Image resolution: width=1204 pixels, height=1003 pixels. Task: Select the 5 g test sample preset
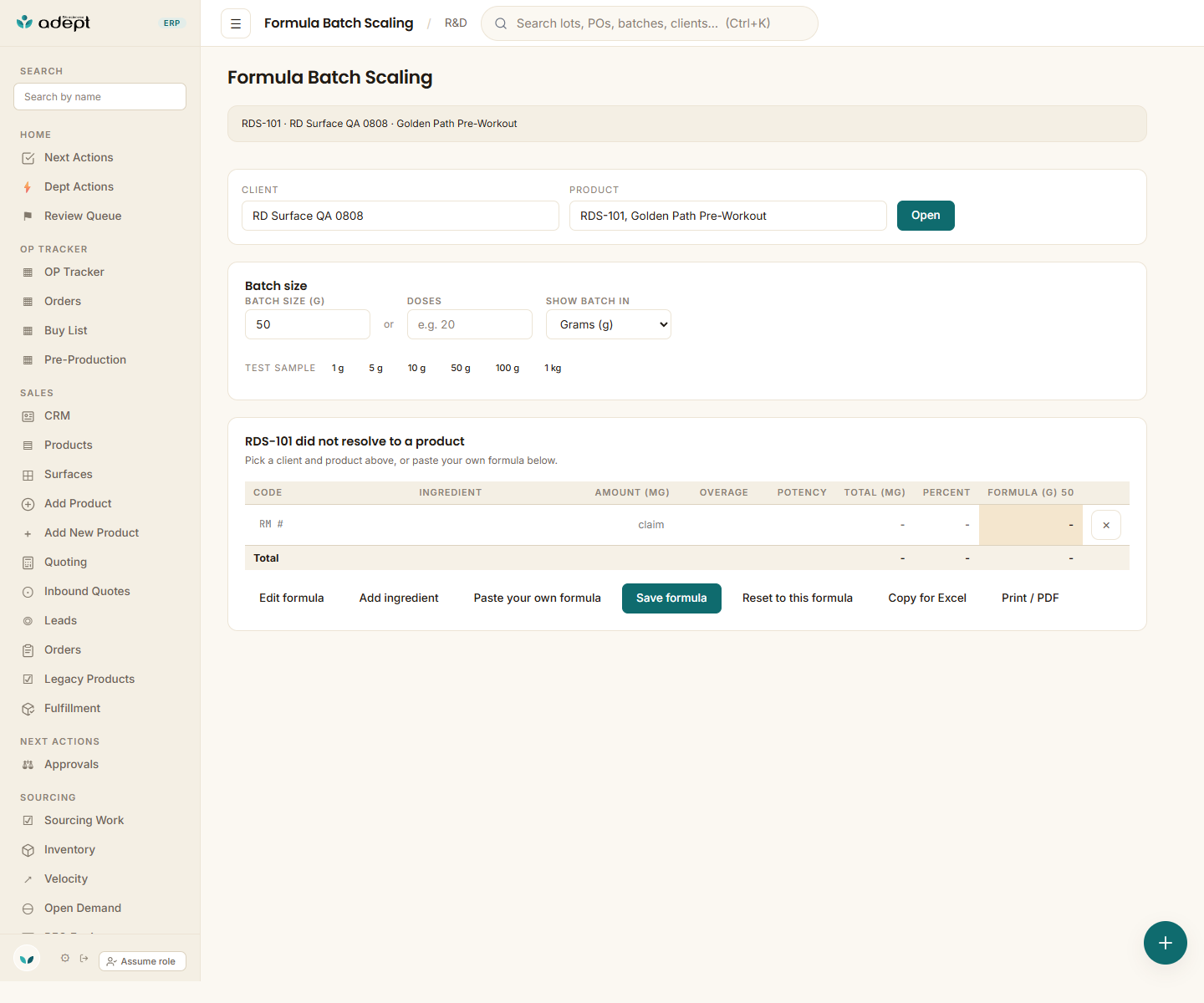[376, 369]
